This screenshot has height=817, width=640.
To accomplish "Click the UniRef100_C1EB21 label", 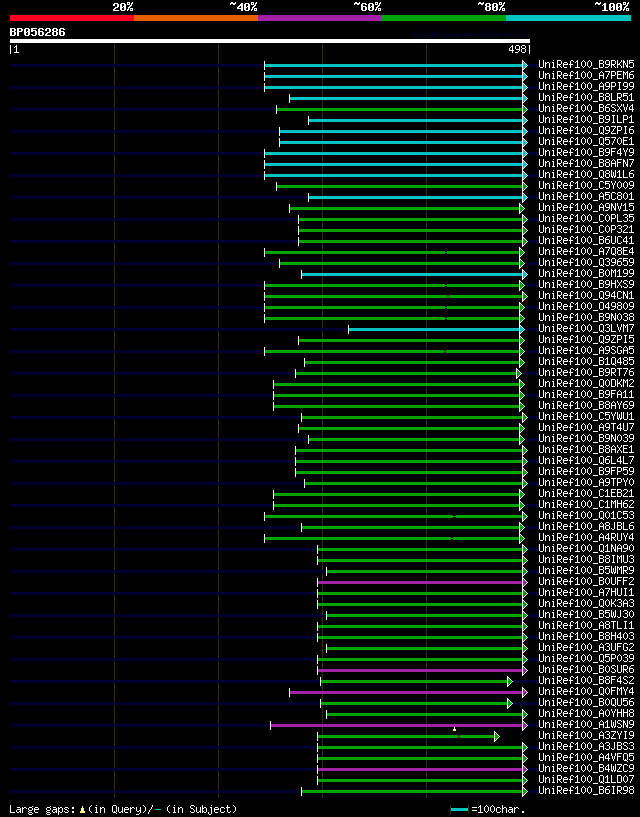I will tap(586, 493).
